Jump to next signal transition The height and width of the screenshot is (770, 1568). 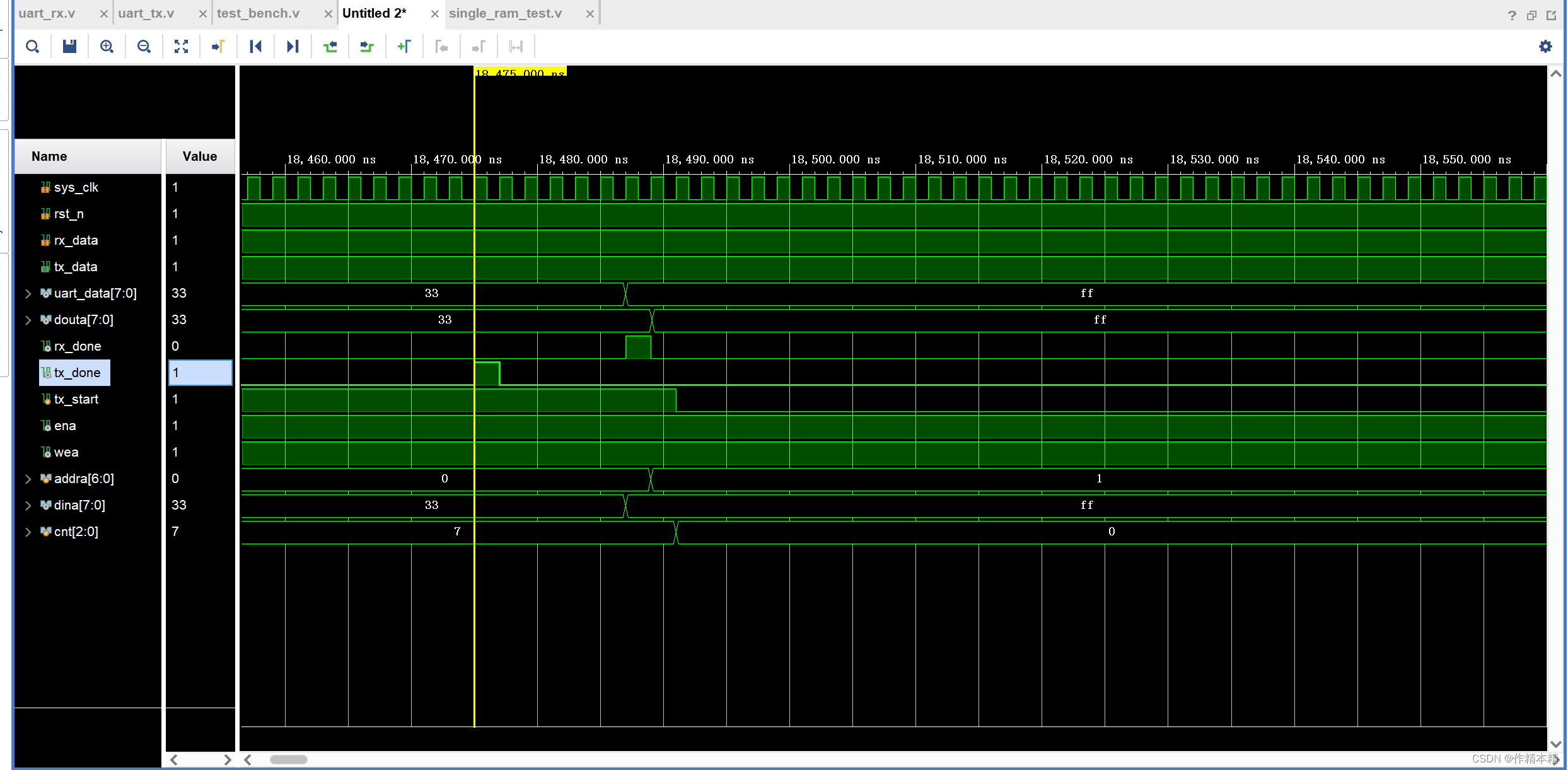pos(366,46)
